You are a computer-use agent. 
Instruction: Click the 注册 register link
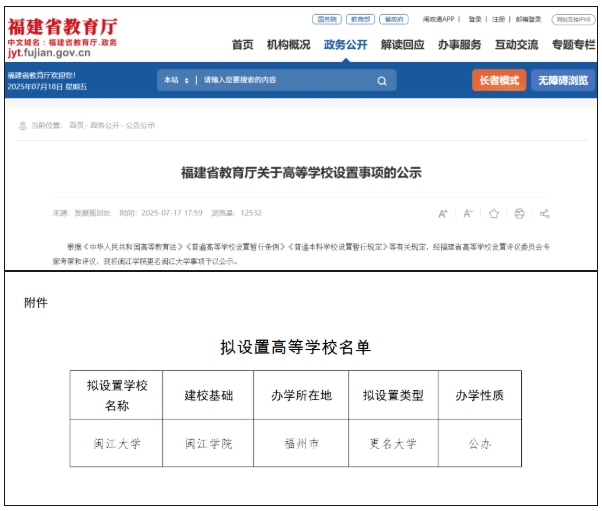498,19
